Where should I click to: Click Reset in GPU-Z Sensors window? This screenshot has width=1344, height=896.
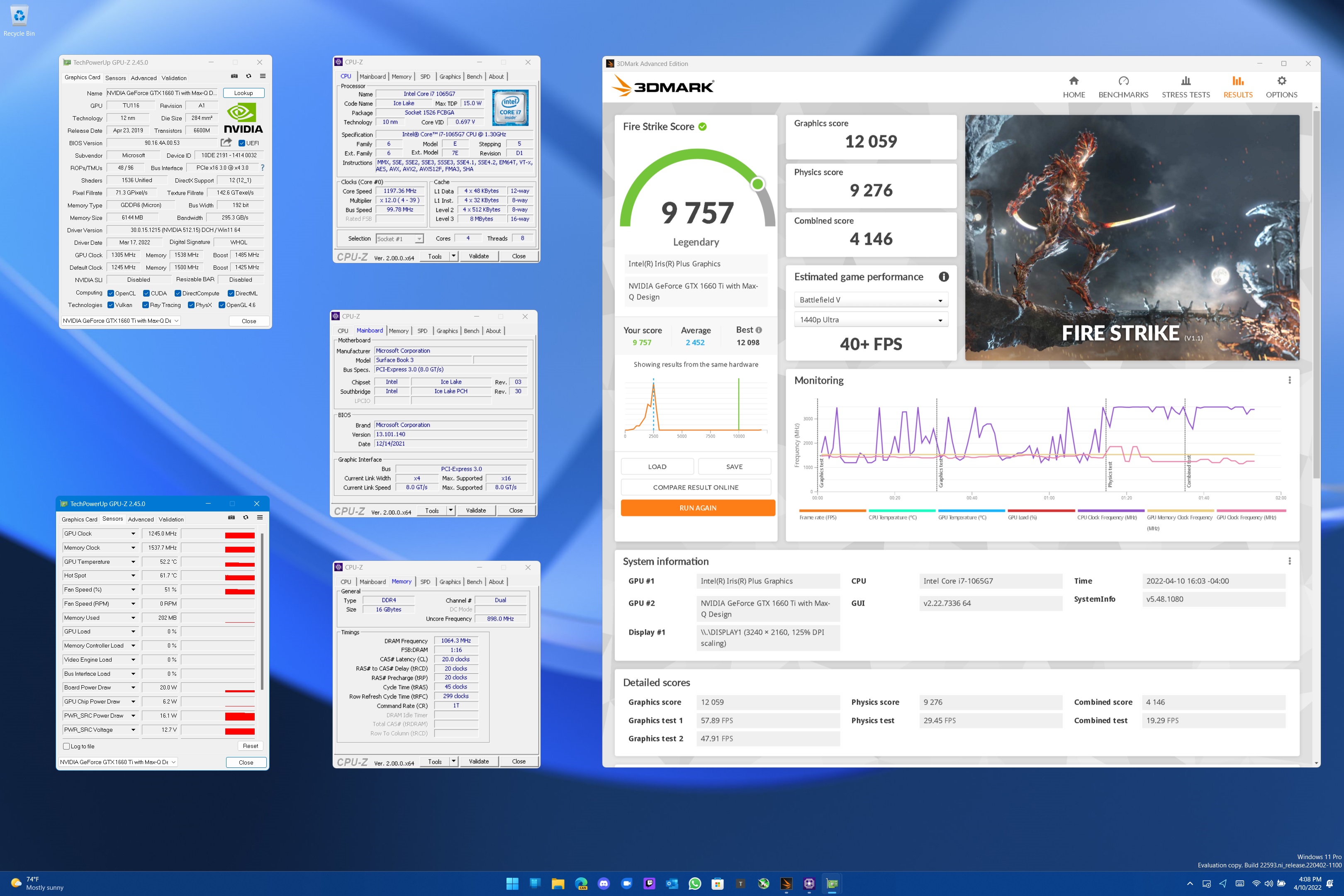(x=250, y=746)
